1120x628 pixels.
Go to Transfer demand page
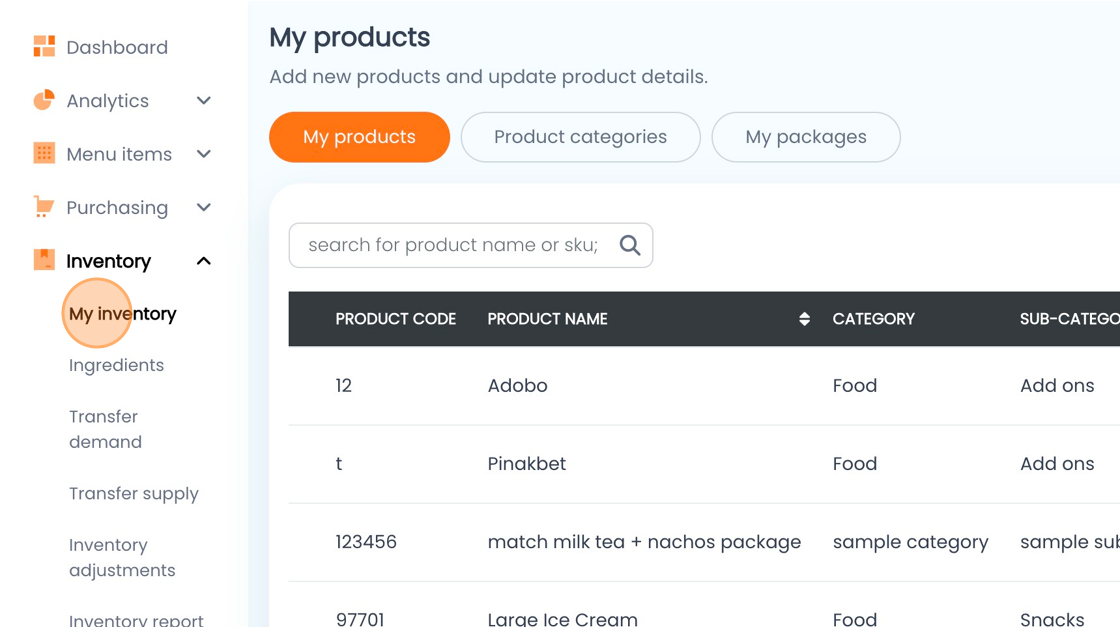[105, 429]
